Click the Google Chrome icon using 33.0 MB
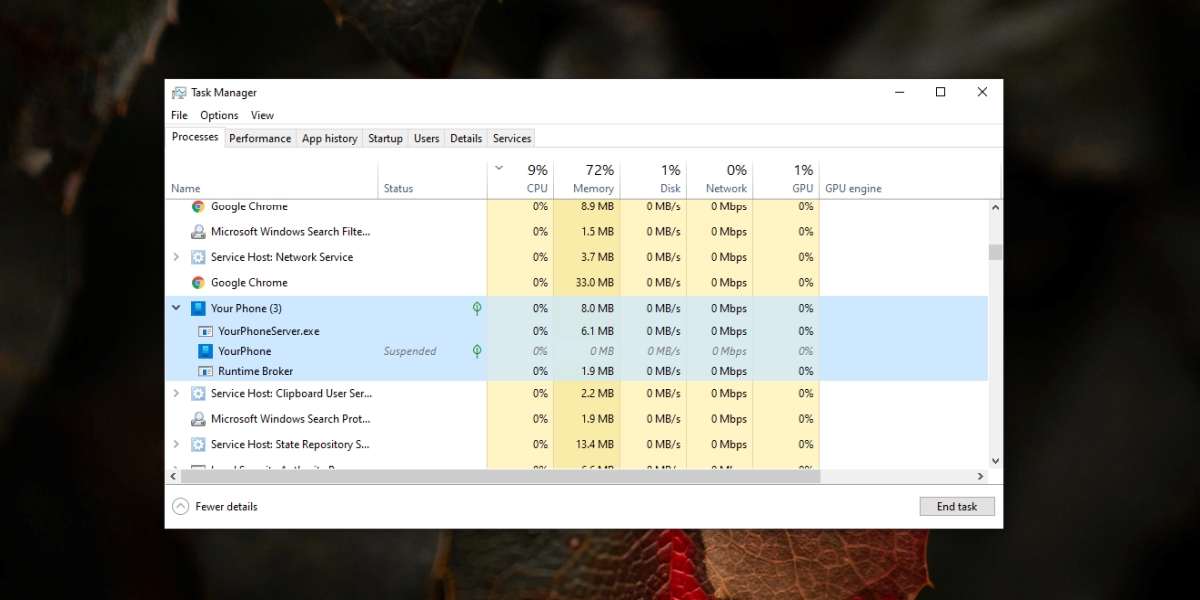The height and width of the screenshot is (600, 1200). click(198, 283)
